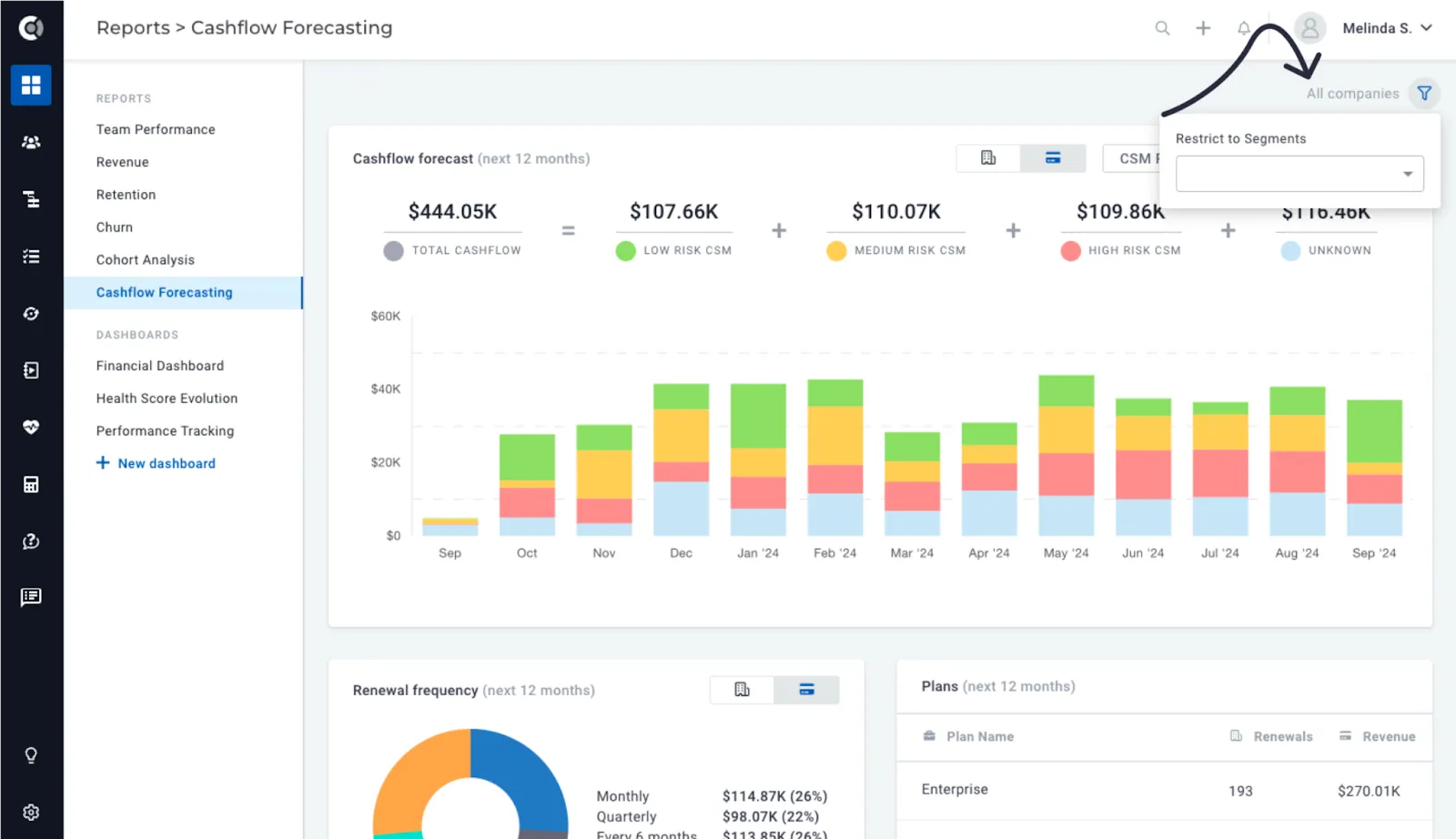Viewport: 1456px width, 839px height.
Task: Open the Restrict to Segments dropdown
Action: point(1299,174)
